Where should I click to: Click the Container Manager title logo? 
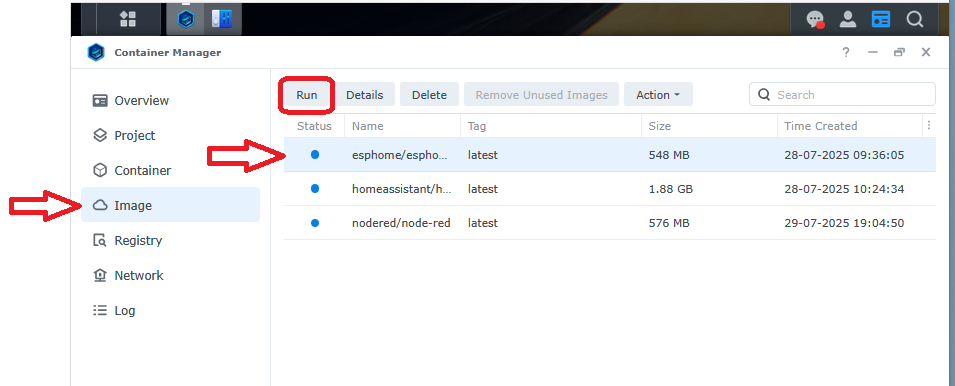[x=96, y=52]
